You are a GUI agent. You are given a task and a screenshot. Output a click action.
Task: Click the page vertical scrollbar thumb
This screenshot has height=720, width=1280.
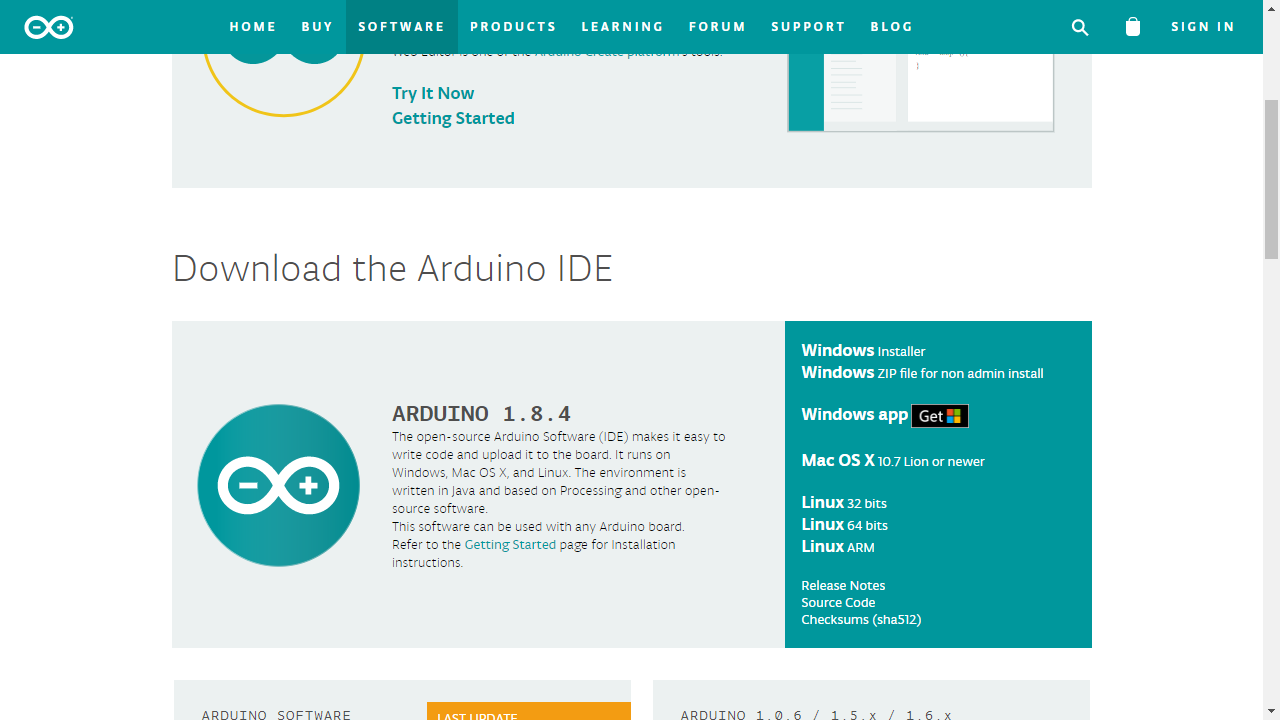pyautogui.click(x=1271, y=178)
